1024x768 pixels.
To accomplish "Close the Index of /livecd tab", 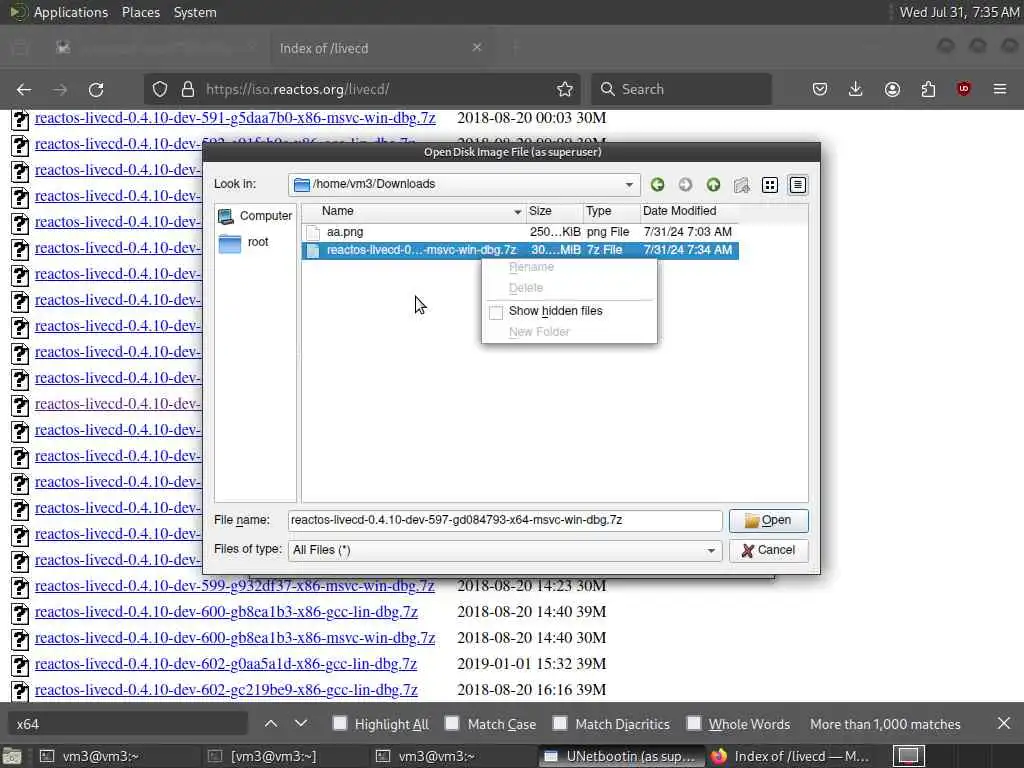I will pyautogui.click(x=477, y=48).
